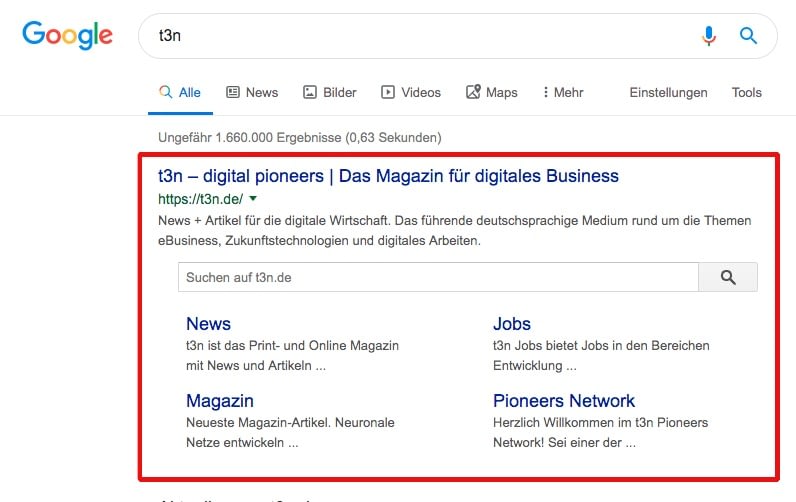Select the Alle tab
The width and height of the screenshot is (796, 502).
click(180, 92)
